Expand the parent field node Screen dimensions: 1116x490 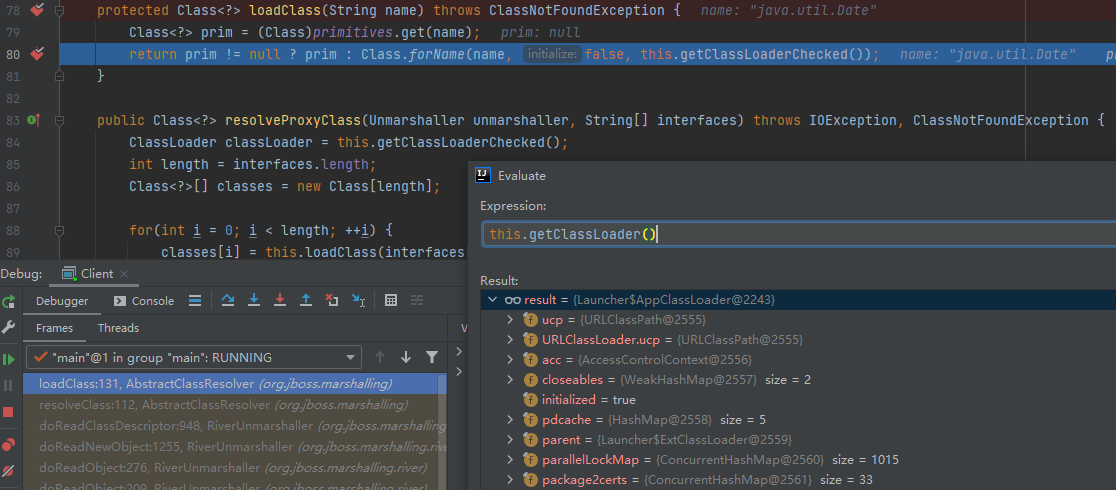point(510,439)
